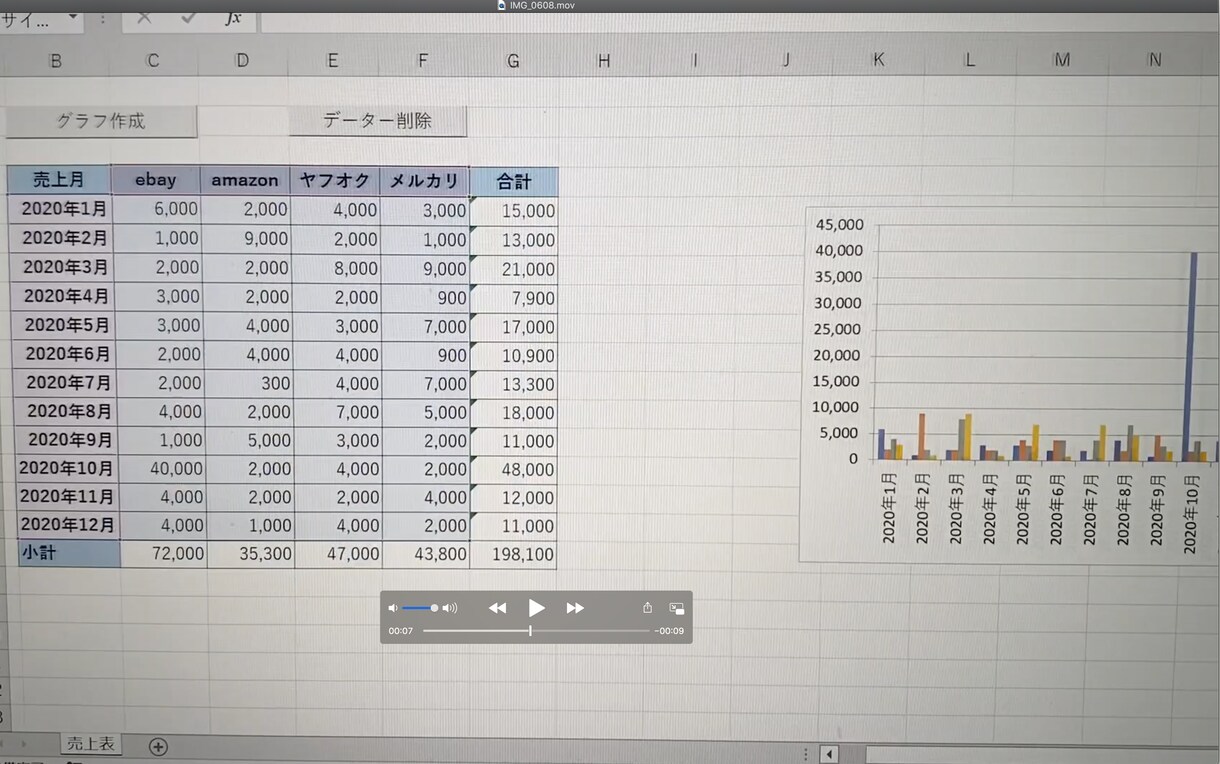Select the メルカリ header cell

coord(424,181)
